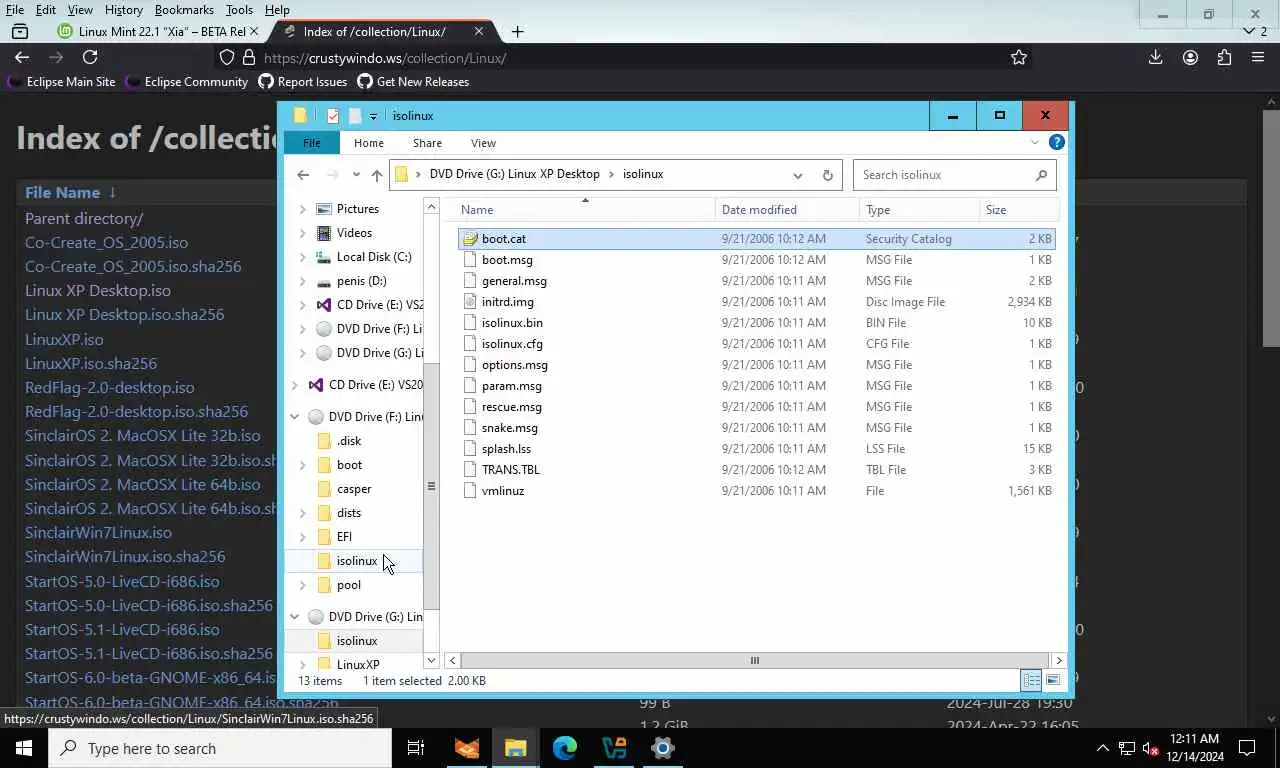The height and width of the screenshot is (768, 1280).
Task: Click the New folder quick access icon
Action: point(354,116)
